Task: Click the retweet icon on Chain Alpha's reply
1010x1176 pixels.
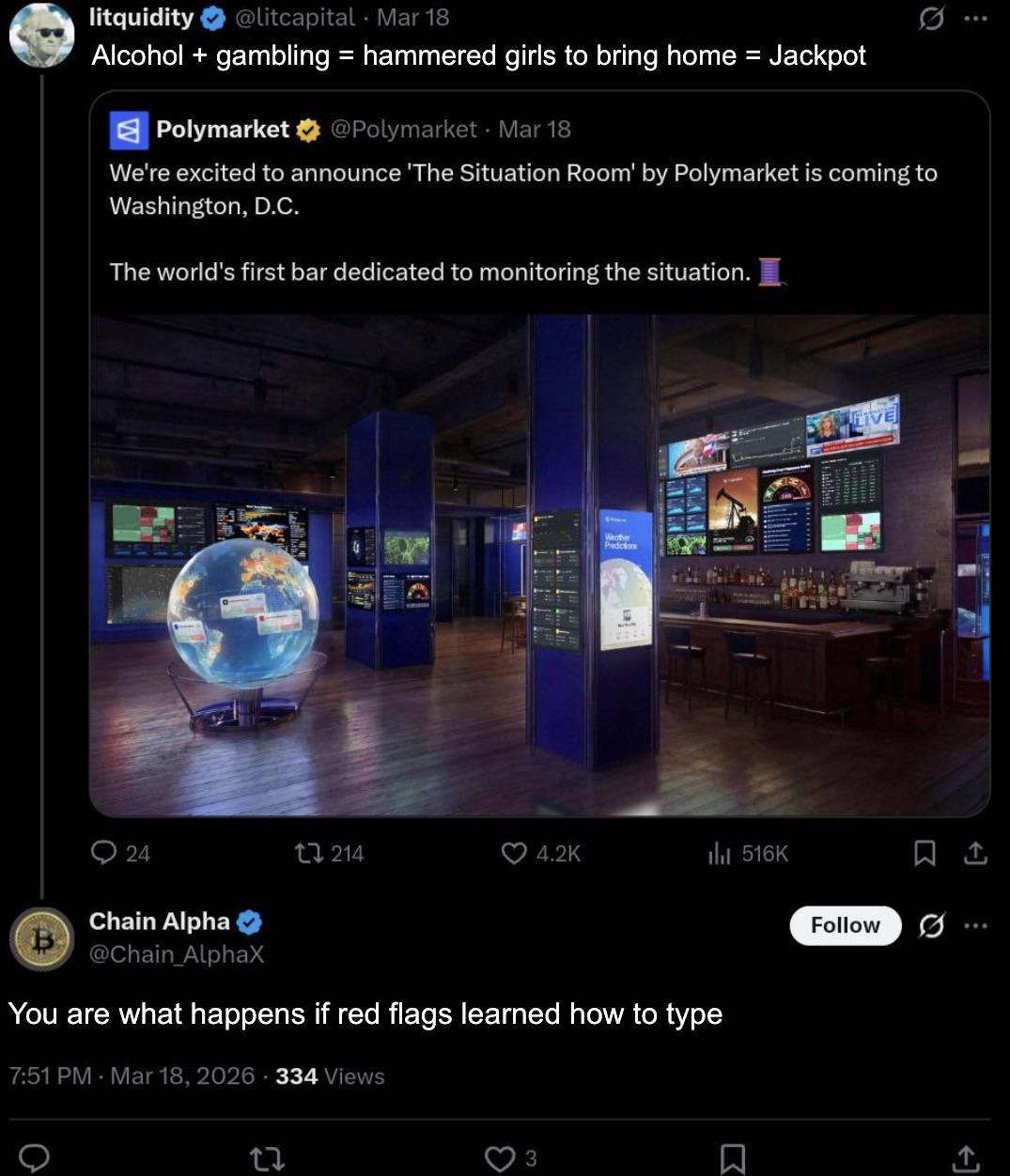Action: coord(266,1158)
